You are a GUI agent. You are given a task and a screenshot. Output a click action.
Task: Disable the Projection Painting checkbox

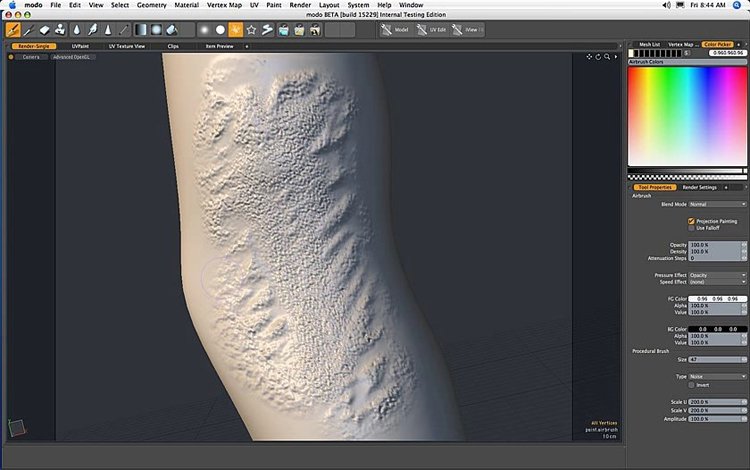[691, 221]
